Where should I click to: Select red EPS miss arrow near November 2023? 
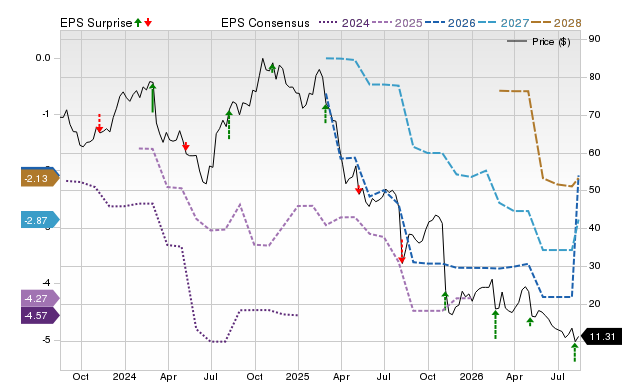tap(99, 123)
